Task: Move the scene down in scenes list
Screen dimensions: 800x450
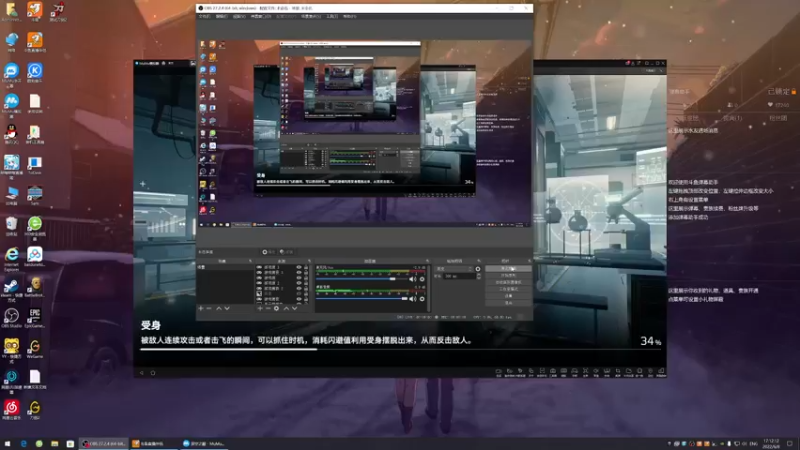Action: point(227,308)
